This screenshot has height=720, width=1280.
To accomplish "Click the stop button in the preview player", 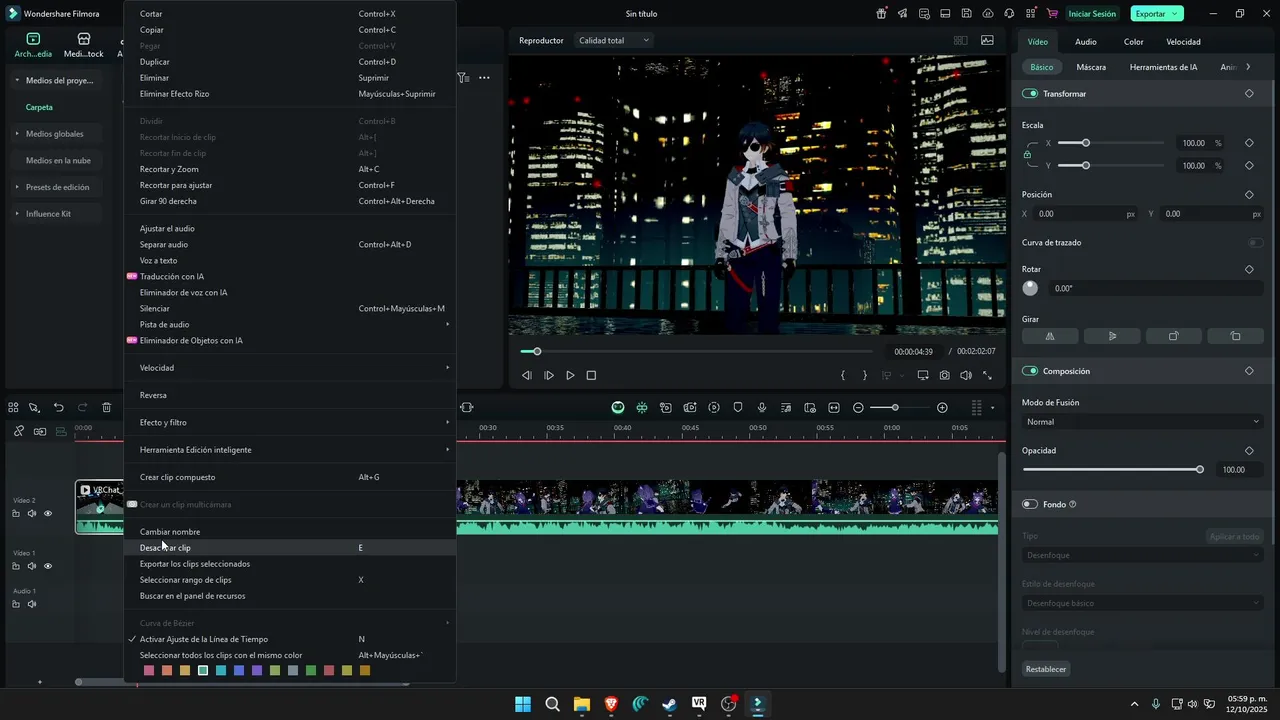I will tap(591, 376).
